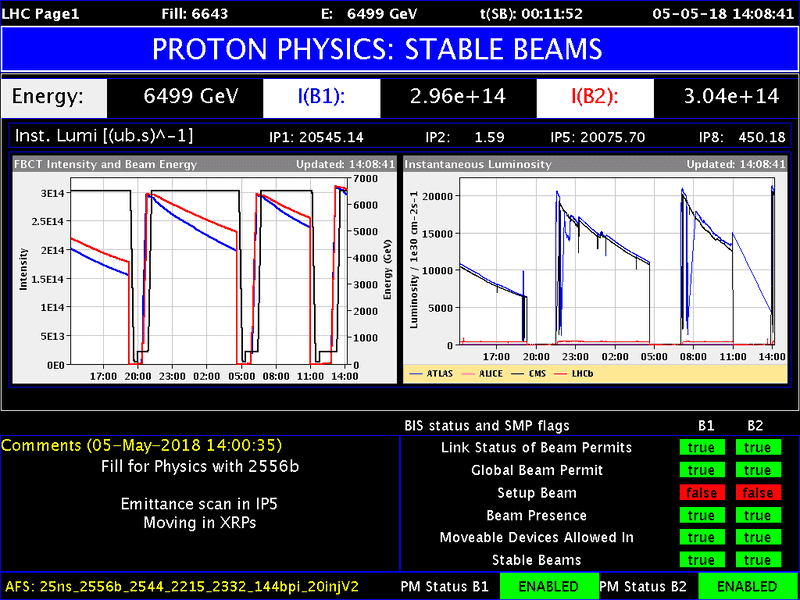Click Global Beam Permit B1 true indicator
The height and width of the screenshot is (600, 800).
[x=702, y=470]
